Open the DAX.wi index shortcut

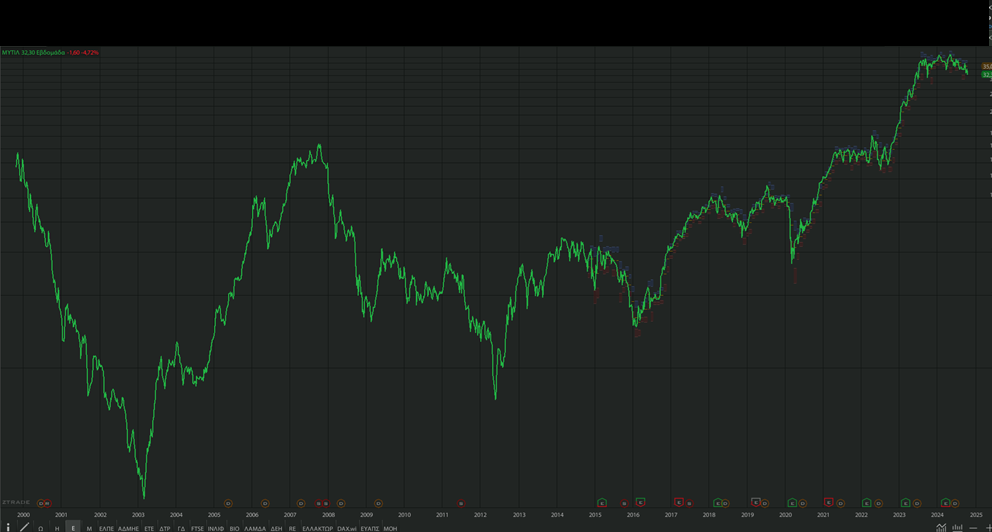(347, 528)
